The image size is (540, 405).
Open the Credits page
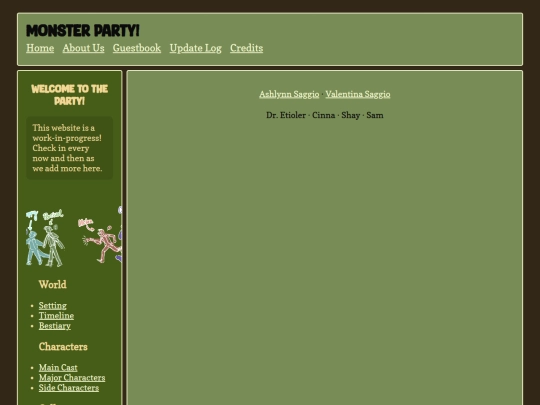246,48
